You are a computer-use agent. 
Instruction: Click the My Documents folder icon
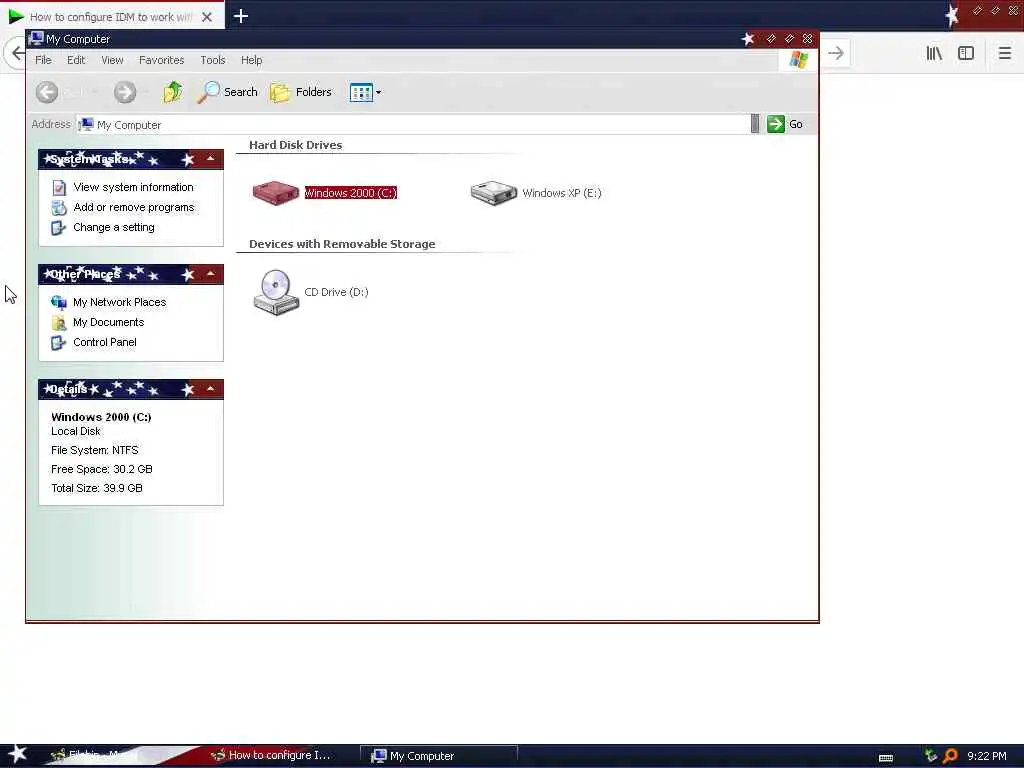[59, 323]
